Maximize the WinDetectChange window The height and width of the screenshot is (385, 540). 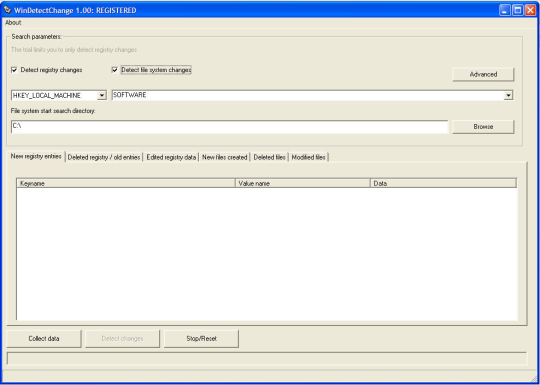click(517, 10)
